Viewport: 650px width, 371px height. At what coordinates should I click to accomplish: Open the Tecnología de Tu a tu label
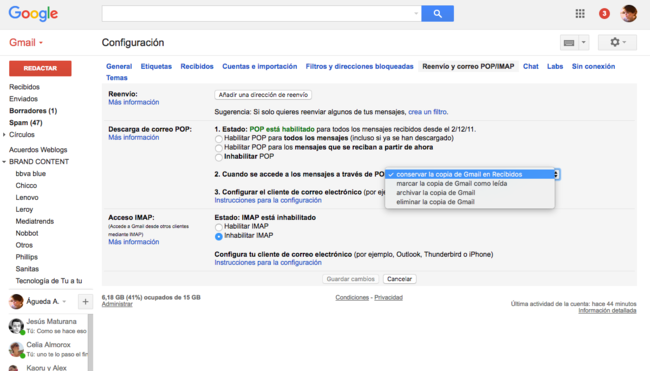(49, 281)
